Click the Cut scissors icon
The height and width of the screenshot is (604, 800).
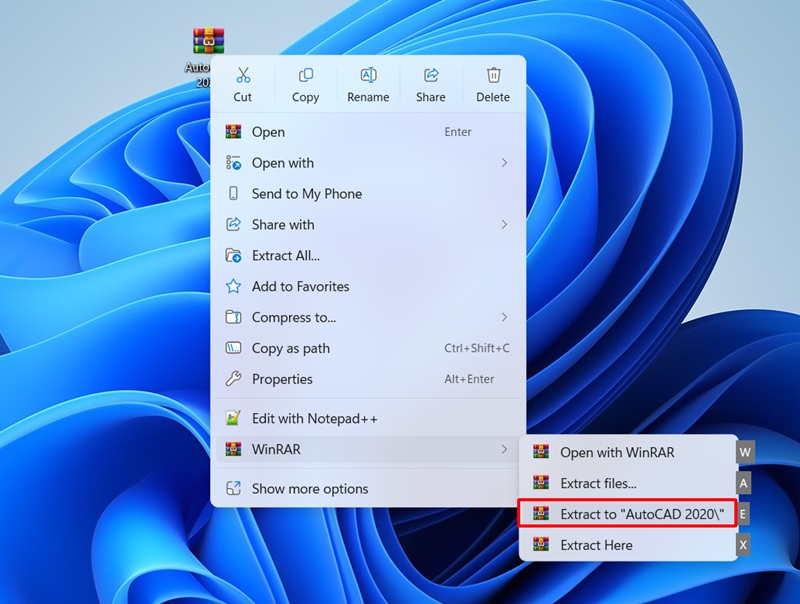tap(243, 76)
